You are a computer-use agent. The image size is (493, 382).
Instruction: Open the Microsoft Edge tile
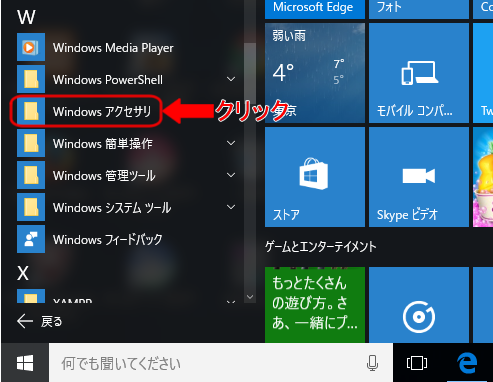pyautogui.click(x=315, y=9)
